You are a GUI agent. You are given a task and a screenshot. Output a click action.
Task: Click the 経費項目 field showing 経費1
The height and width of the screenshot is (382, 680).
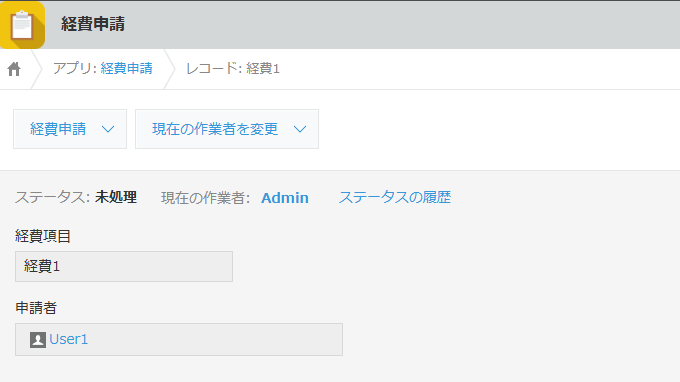(124, 266)
